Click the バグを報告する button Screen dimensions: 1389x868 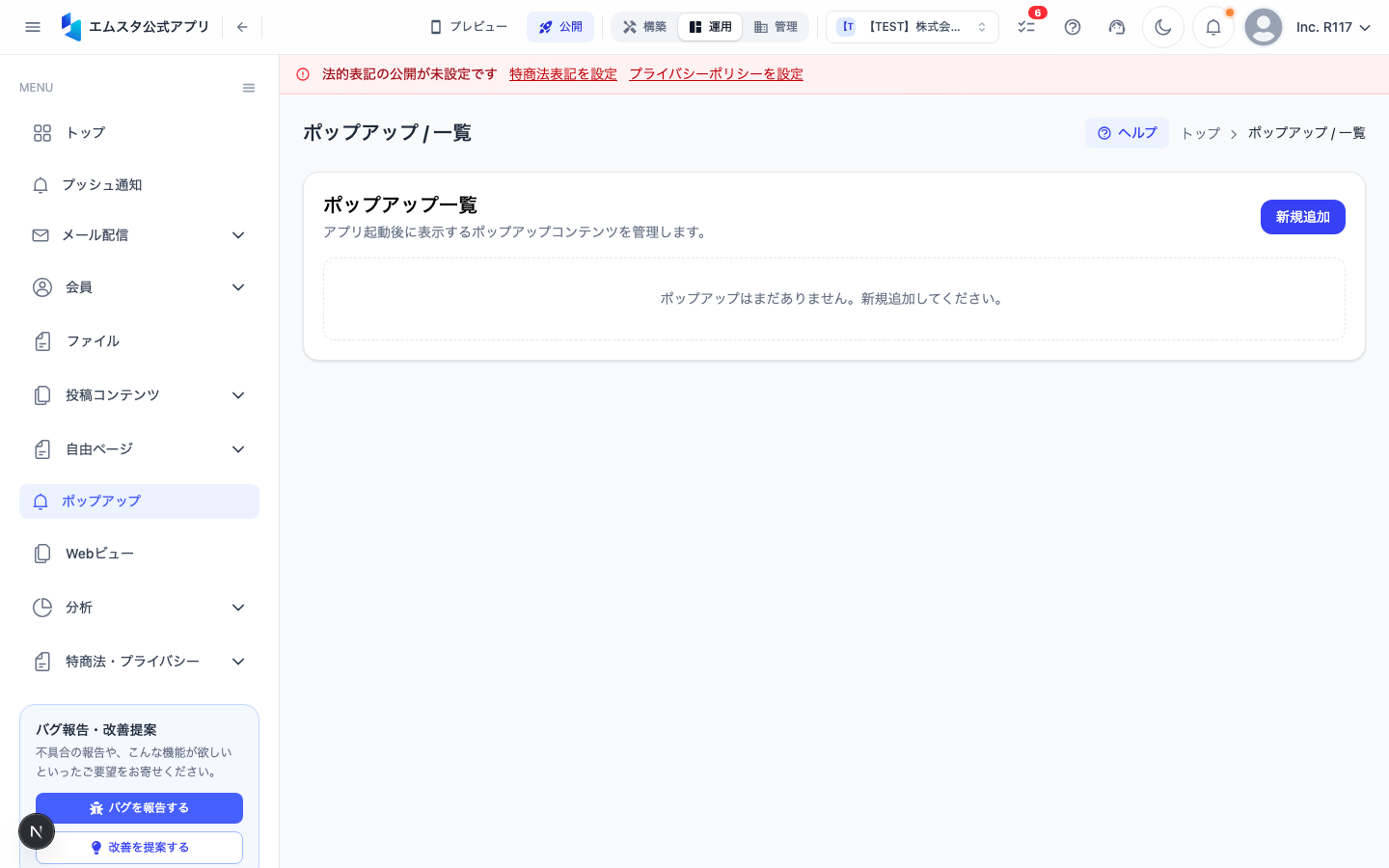(x=139, y=808)
